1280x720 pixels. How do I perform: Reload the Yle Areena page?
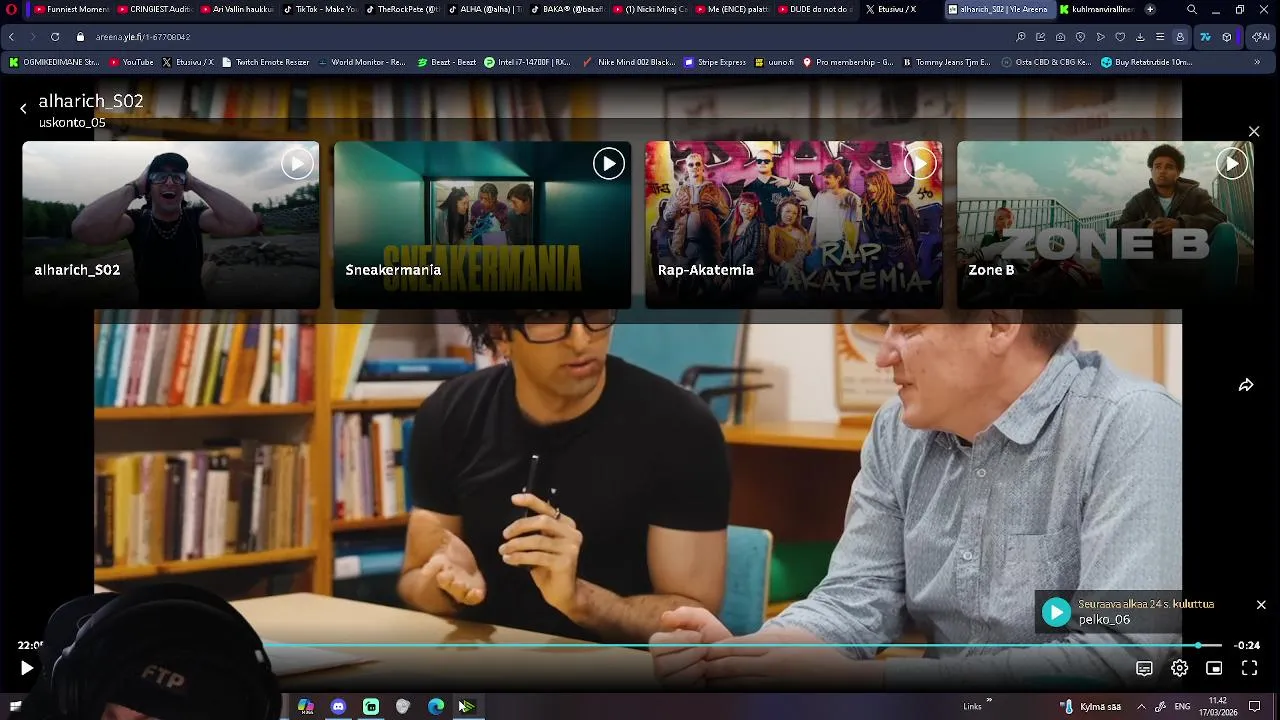tap(54, 37)
